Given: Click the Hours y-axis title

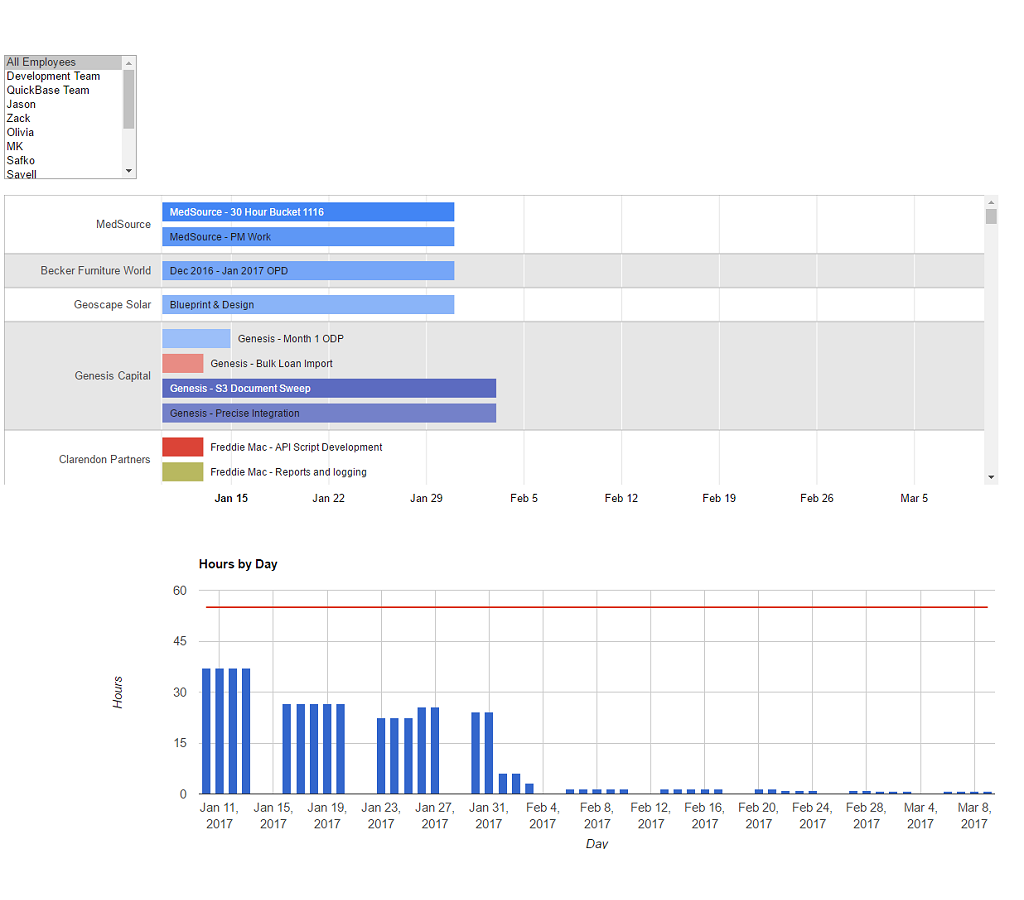Looking at the screenshot, I should [x=118, y=692].
